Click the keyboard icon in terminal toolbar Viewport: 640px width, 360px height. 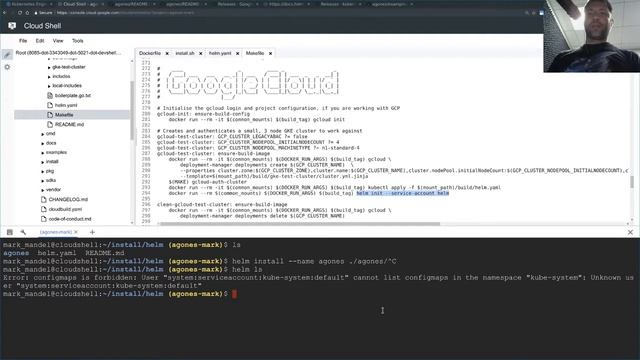pyautogui.click(x=10, y=232)
